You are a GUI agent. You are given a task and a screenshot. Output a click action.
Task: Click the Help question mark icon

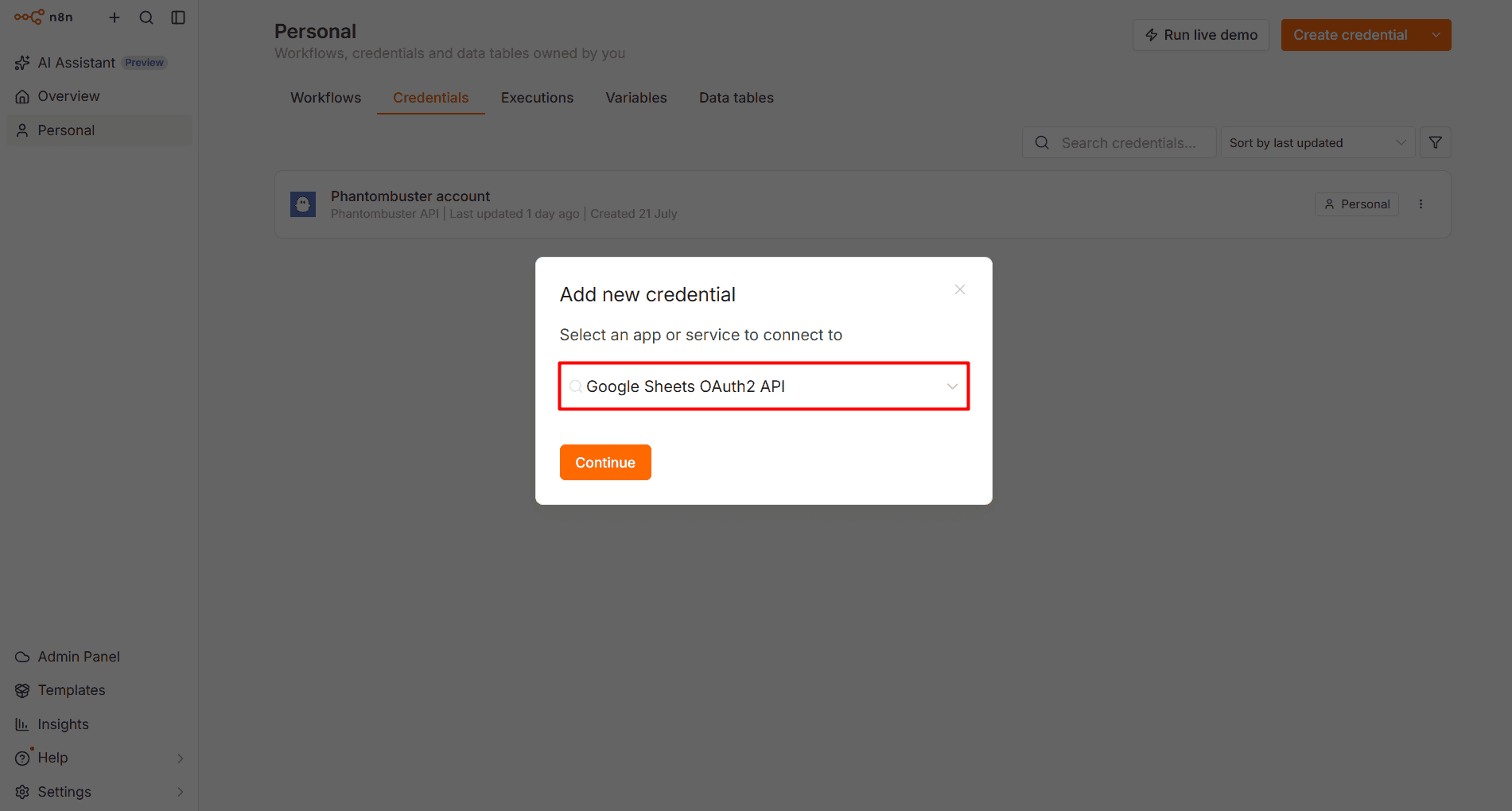[x=22, y=758]
